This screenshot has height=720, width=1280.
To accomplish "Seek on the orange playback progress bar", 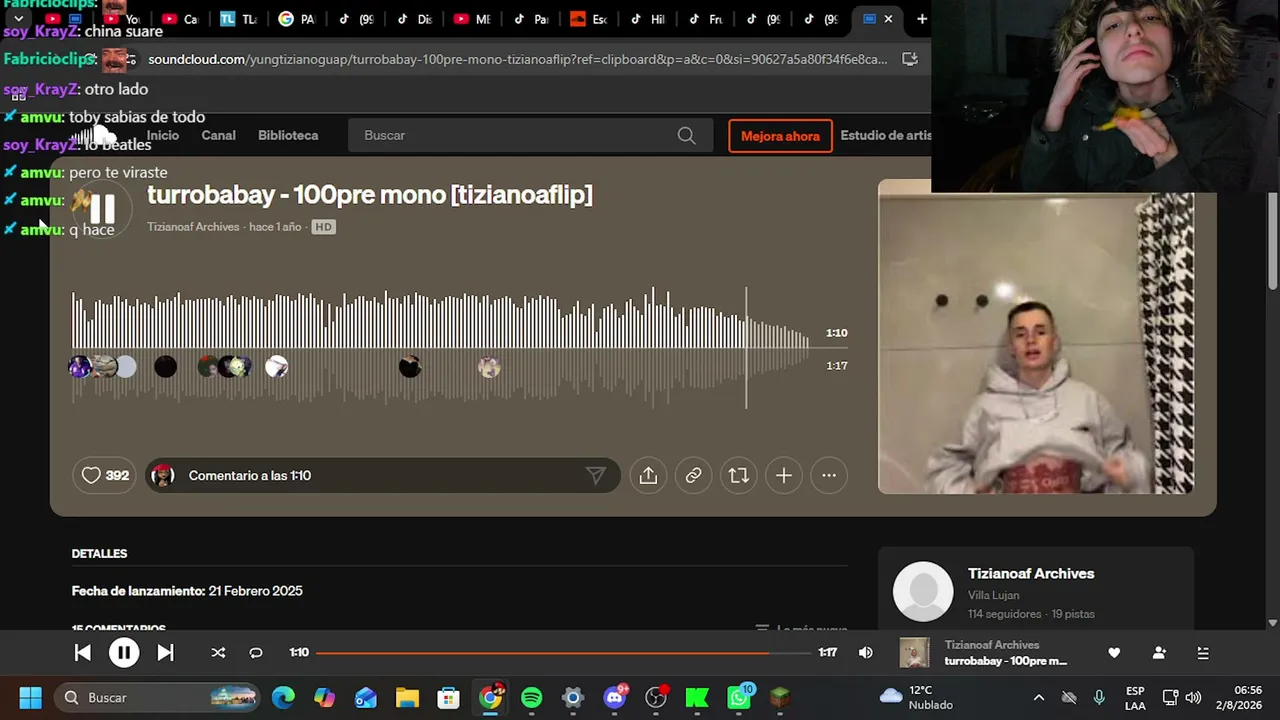I will pyautogui.click(x=564, y=653).
